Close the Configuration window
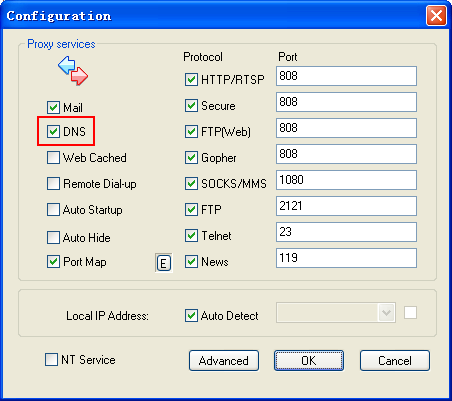452x401 pixels. pyautogui.click(x=436, y=15)
